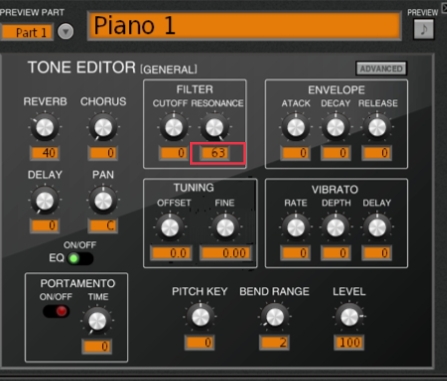Click the Vibrato Rate knob

(x=296, y=228)
